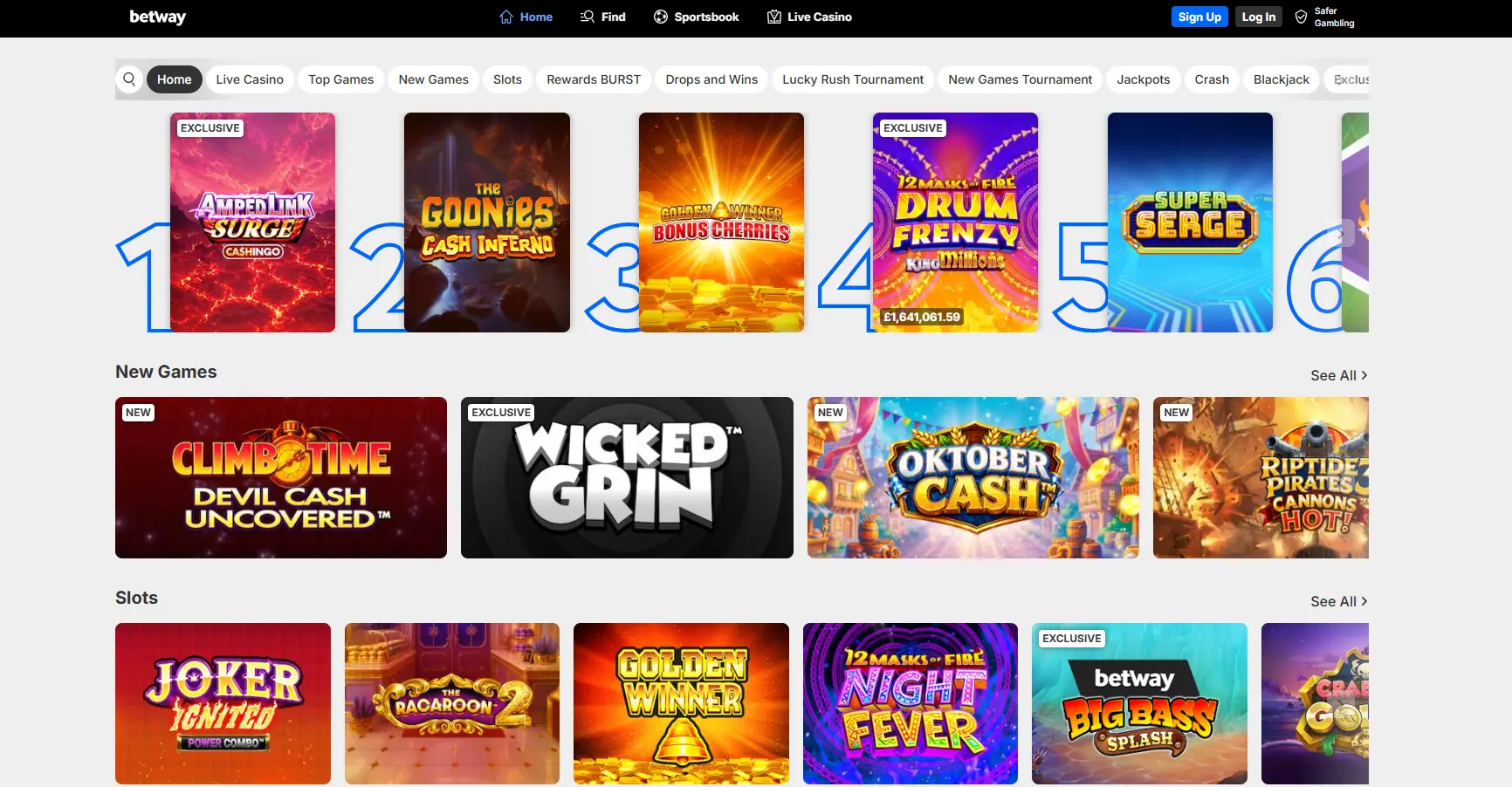
Task: Expand New Games with See All
Action: [x=1339, y=375]
